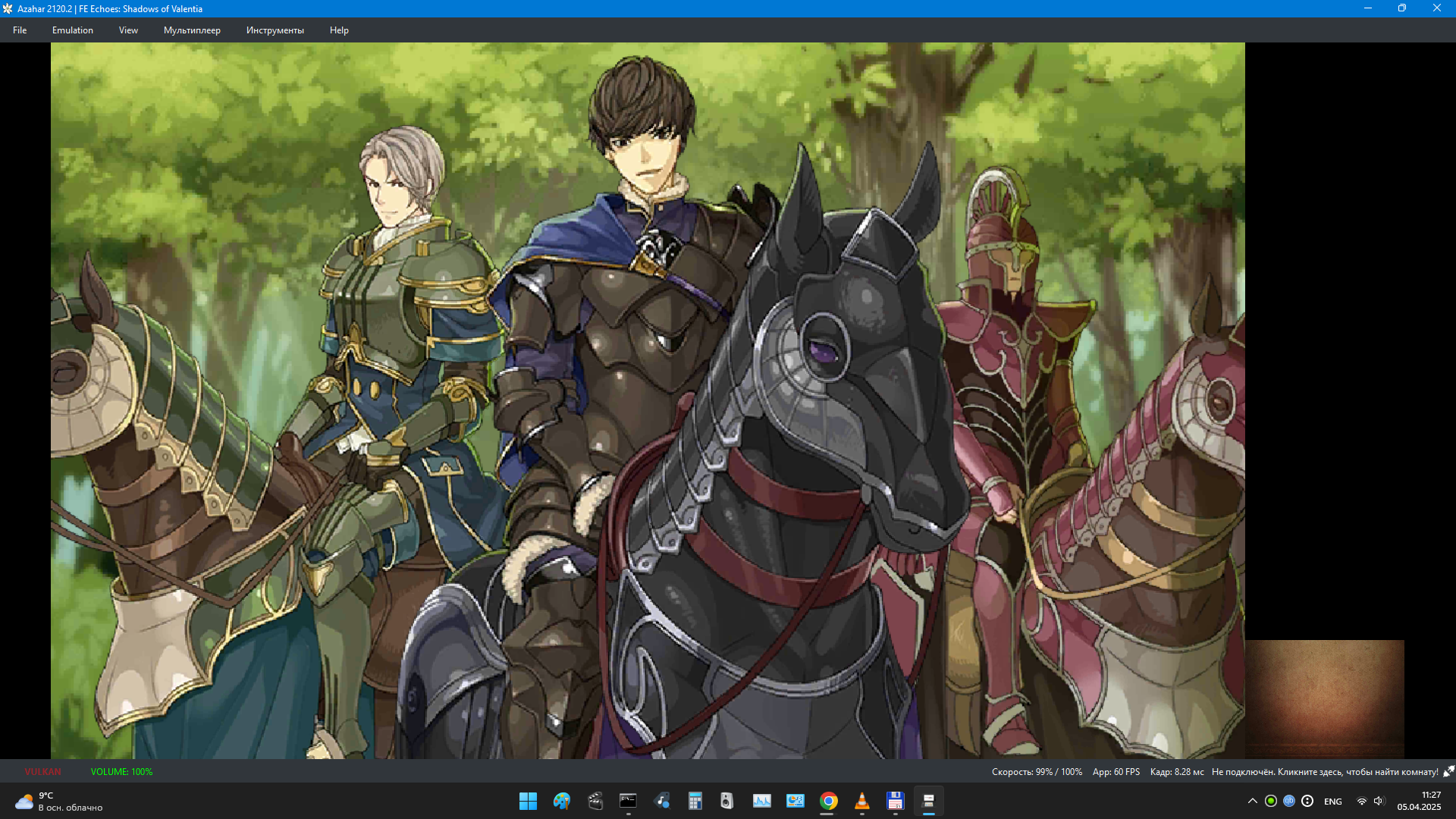The height and width of the screenshot is (819, 1456).
Task: Open the performance graph app on taskbar
Action: (761, 801)
